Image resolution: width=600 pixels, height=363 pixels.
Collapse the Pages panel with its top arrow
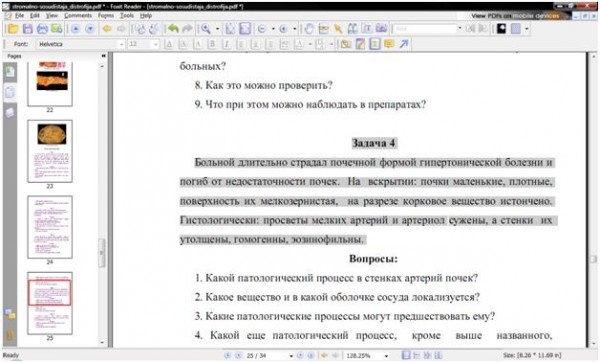pos(103,56)
